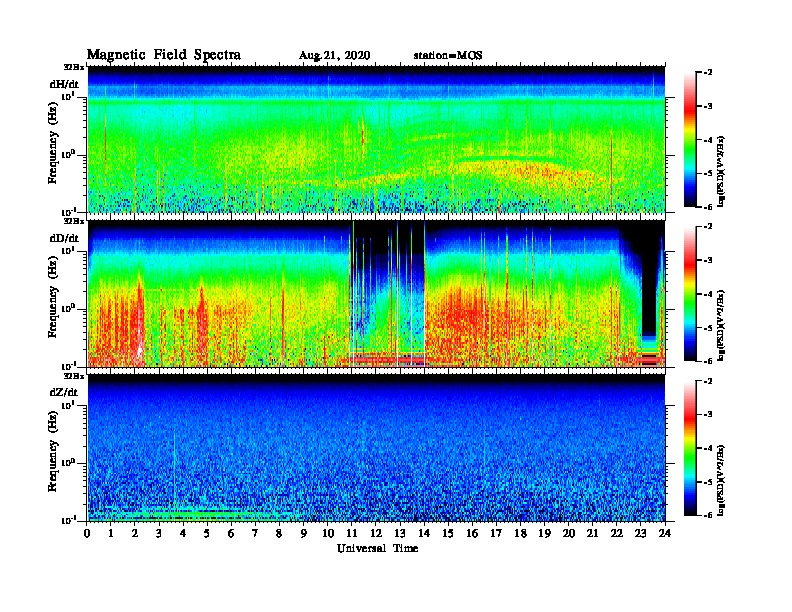The height and width of the screenshot is (612, 792).
Task: Click the dH/dt panel color scale bar
Action: 690,139
